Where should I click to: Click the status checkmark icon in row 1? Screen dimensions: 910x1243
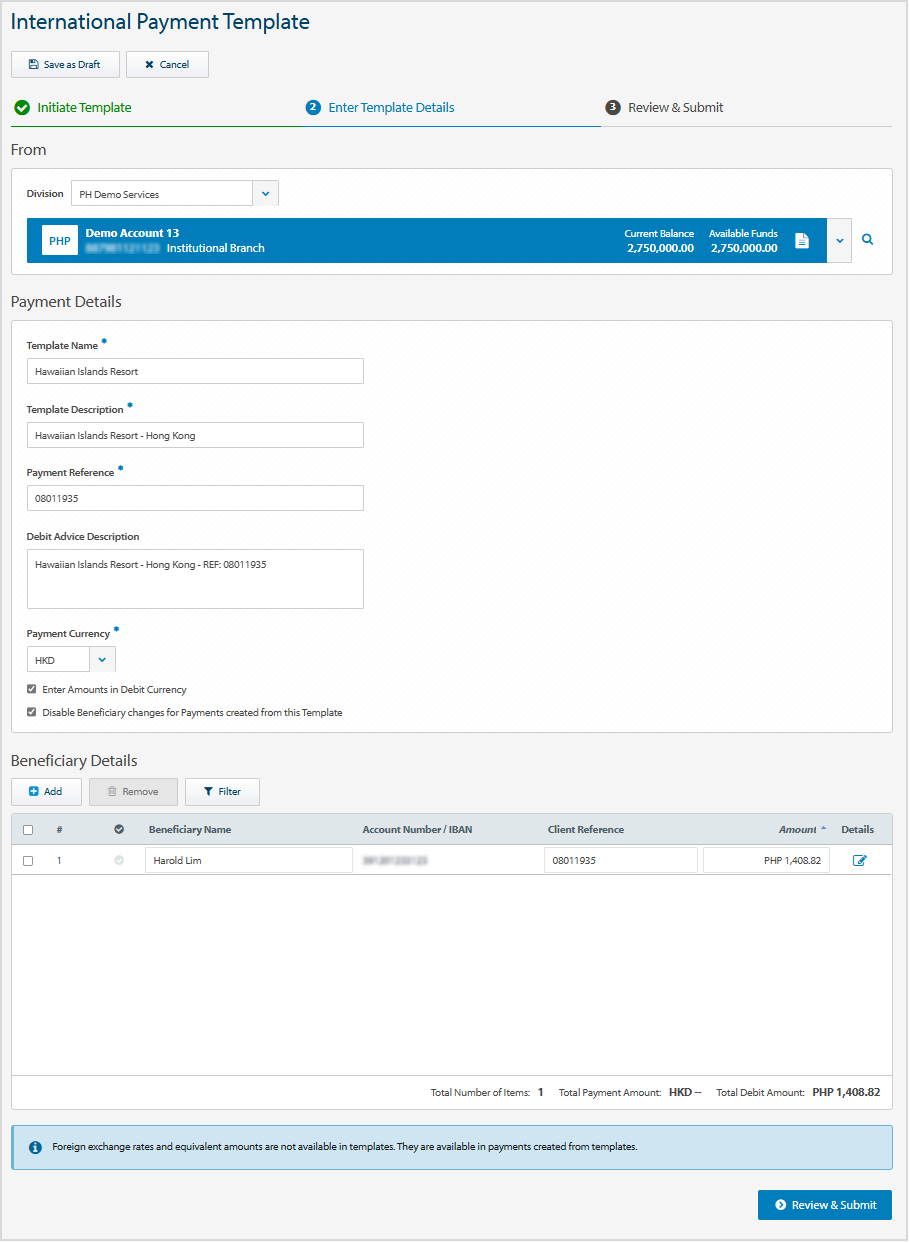119,860
